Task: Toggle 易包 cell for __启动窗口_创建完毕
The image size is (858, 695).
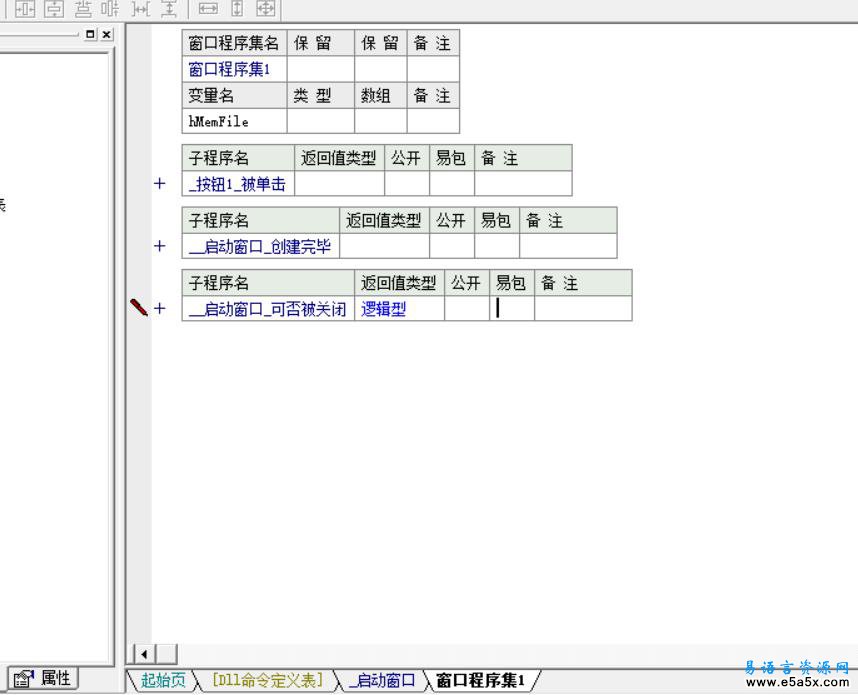Action: [x=497, y=247]
